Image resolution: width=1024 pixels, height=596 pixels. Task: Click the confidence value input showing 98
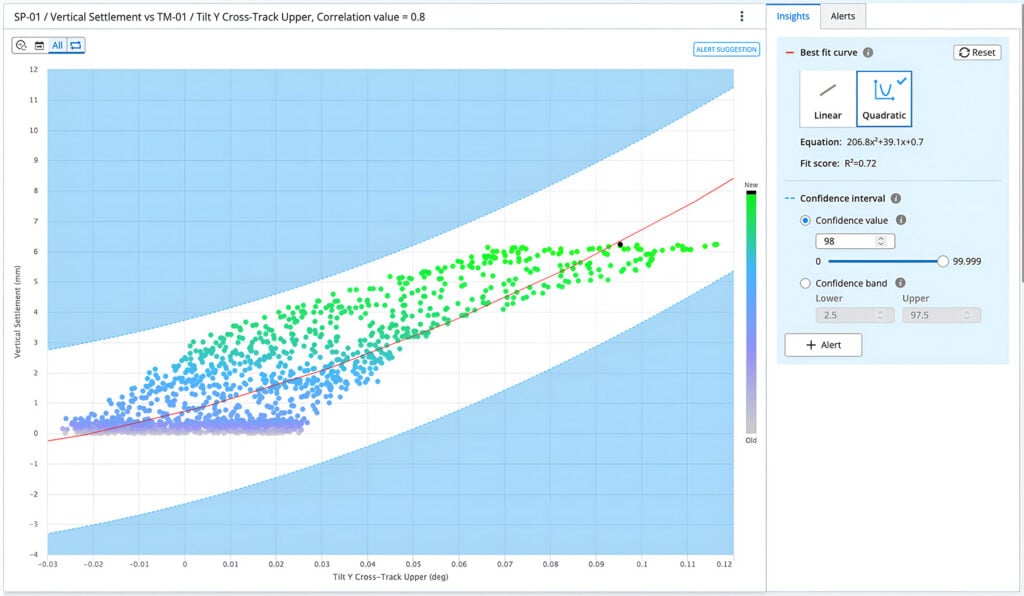point(855,241)
